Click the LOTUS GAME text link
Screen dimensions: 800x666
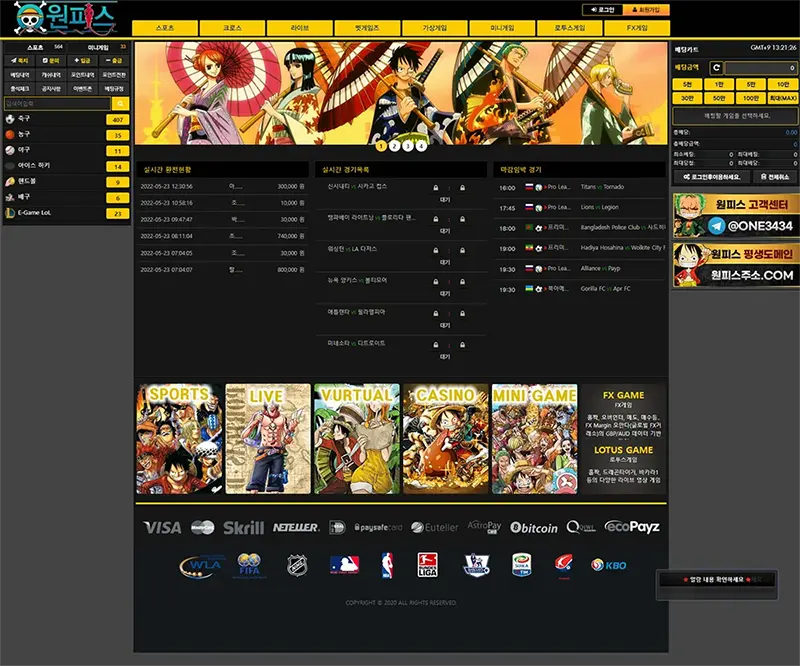[623, 450]
